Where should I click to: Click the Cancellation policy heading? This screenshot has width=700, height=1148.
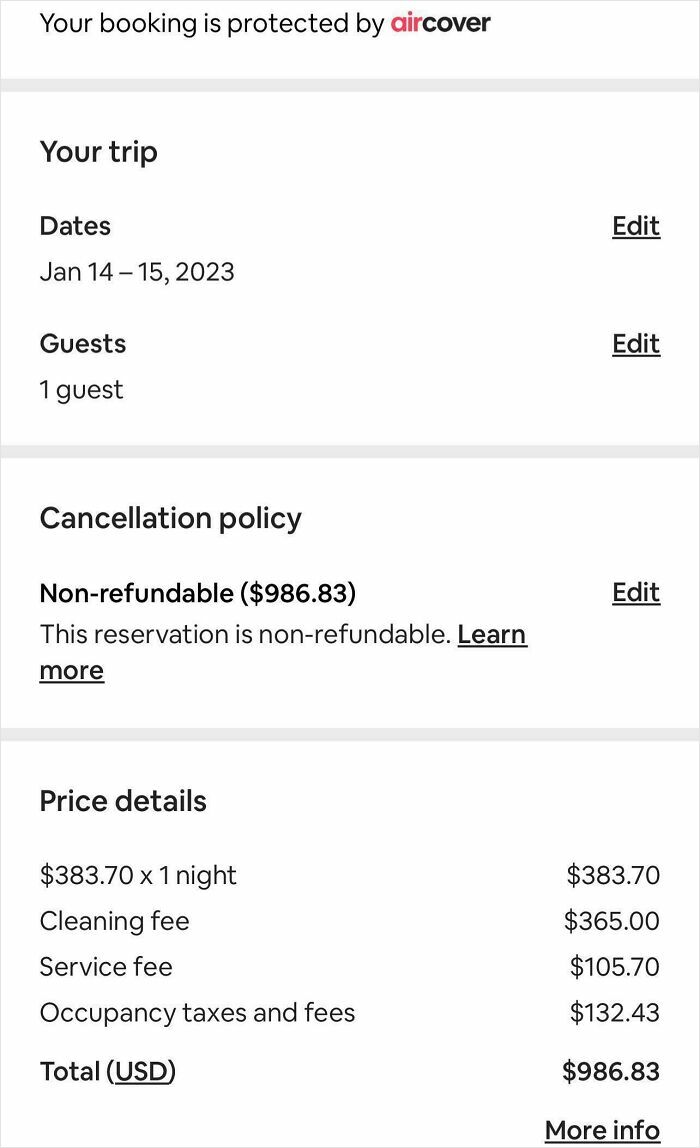(170, 518)
